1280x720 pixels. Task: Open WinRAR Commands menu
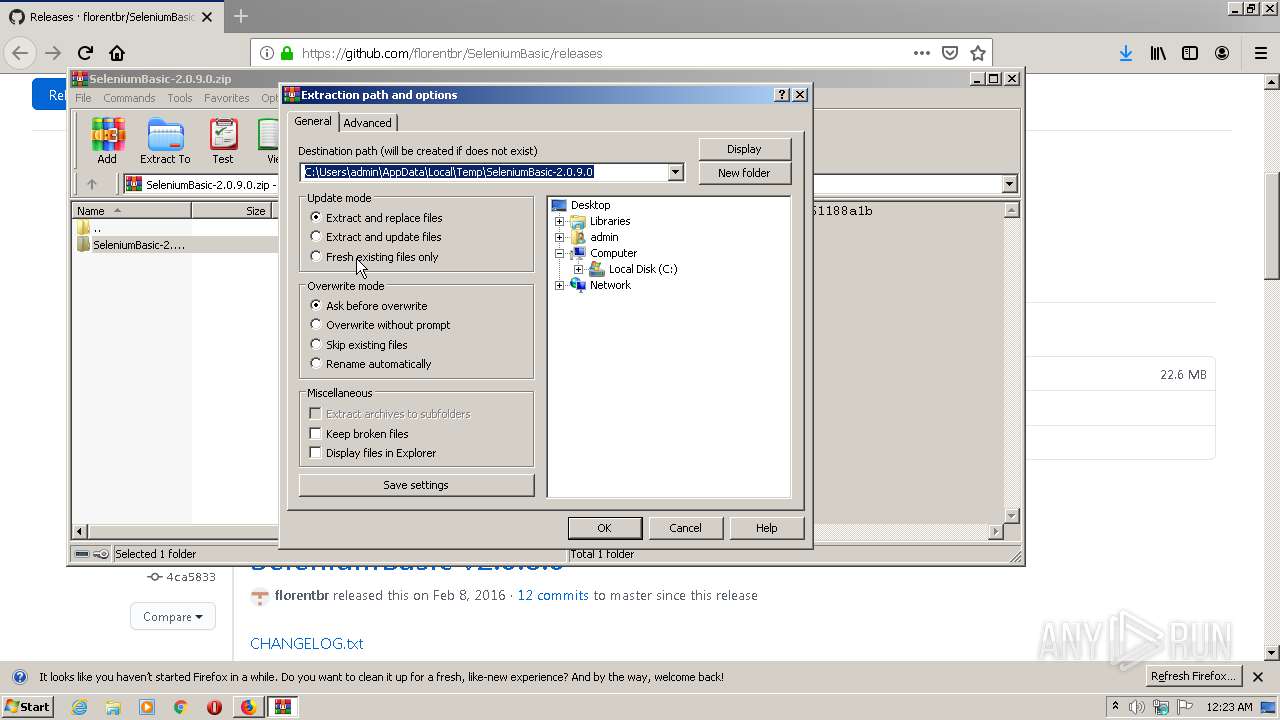(129, 98)
